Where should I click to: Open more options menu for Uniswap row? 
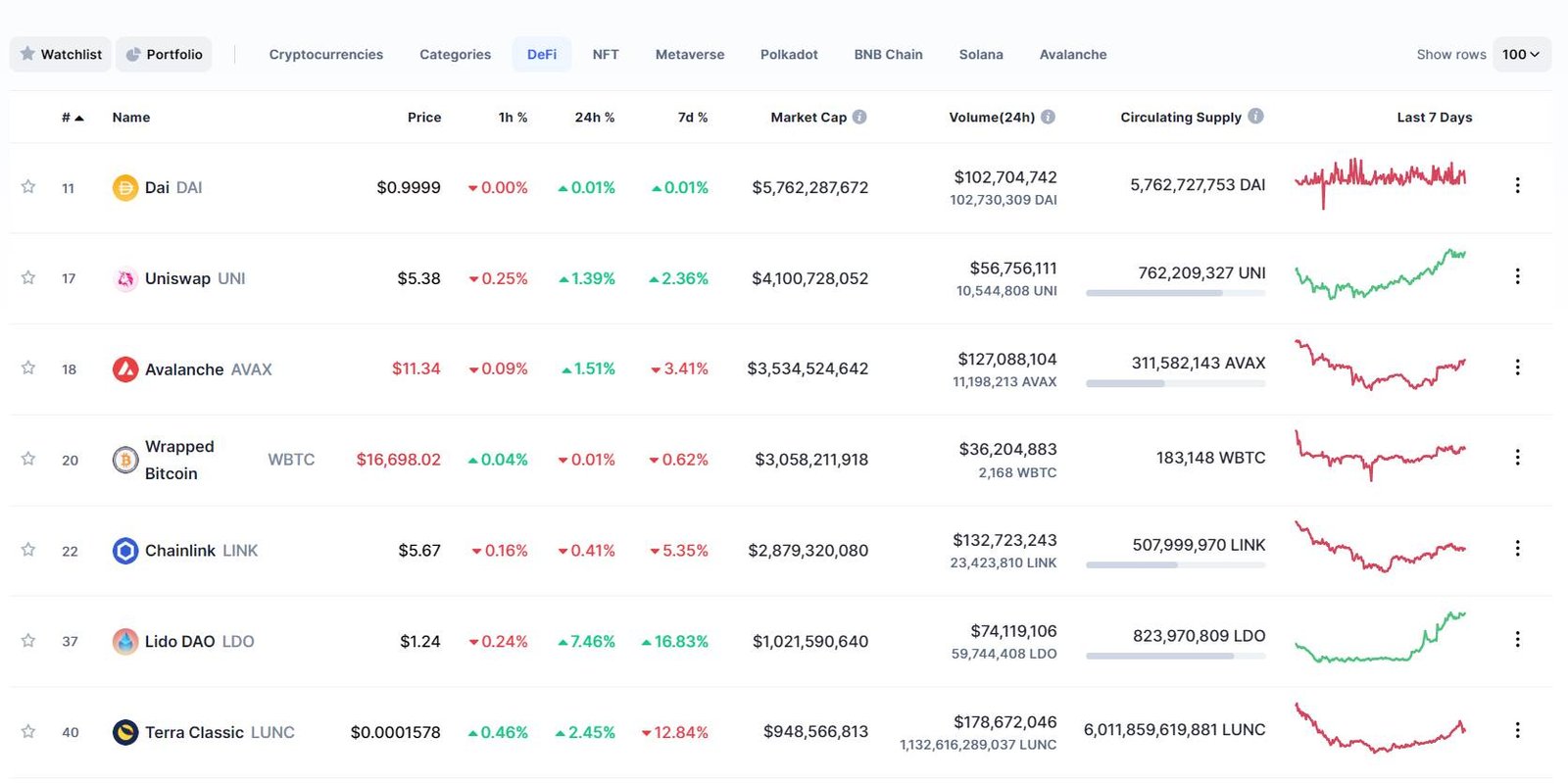point(1517,276)
